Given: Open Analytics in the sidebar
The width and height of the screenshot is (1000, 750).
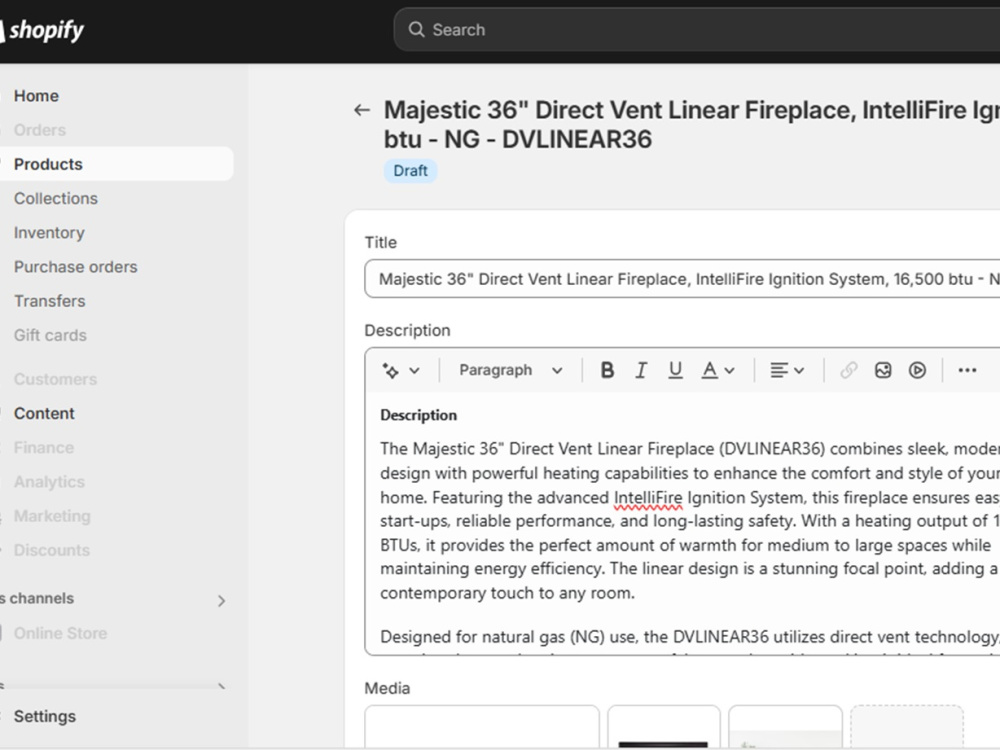Looking at the screenshot, I should pos(49,482).
